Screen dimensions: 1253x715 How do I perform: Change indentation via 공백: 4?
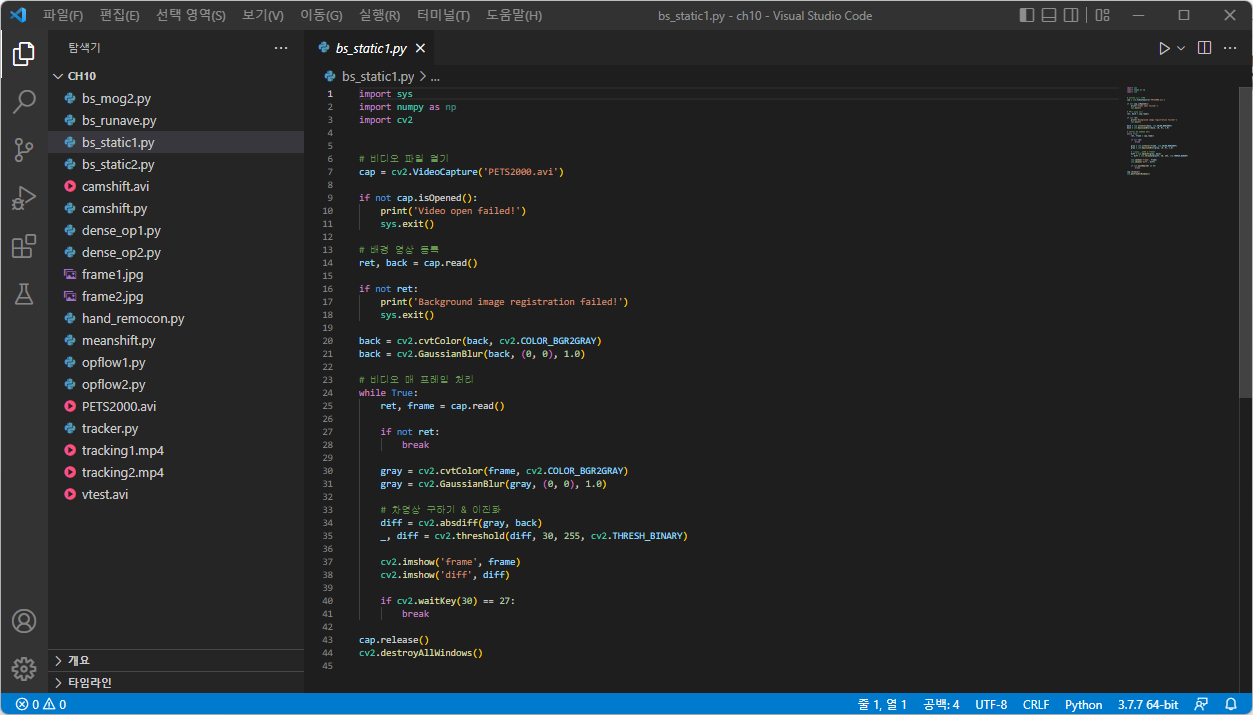941,704
